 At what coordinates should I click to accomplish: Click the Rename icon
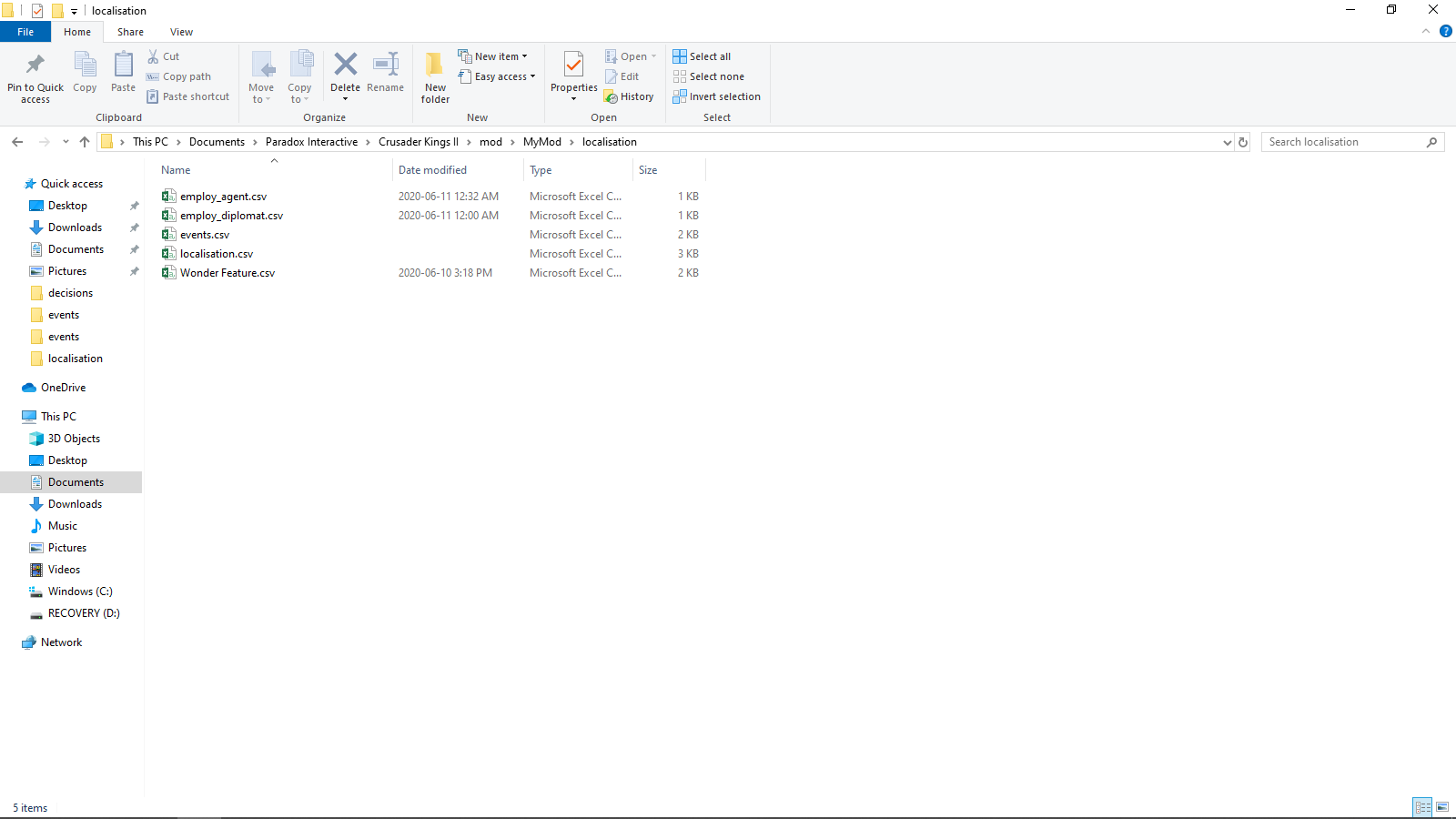click(386, 65)
